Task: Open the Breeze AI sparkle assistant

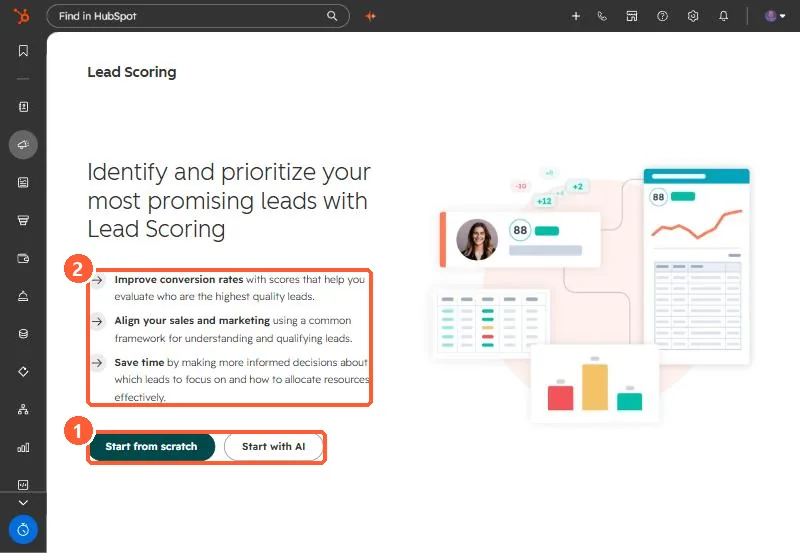Action: [x=370, y=16]
